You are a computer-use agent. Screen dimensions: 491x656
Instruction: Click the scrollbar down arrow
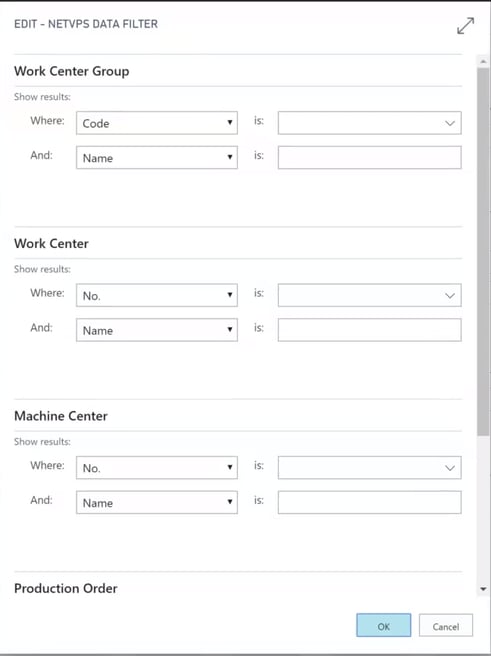click(483, 589)
